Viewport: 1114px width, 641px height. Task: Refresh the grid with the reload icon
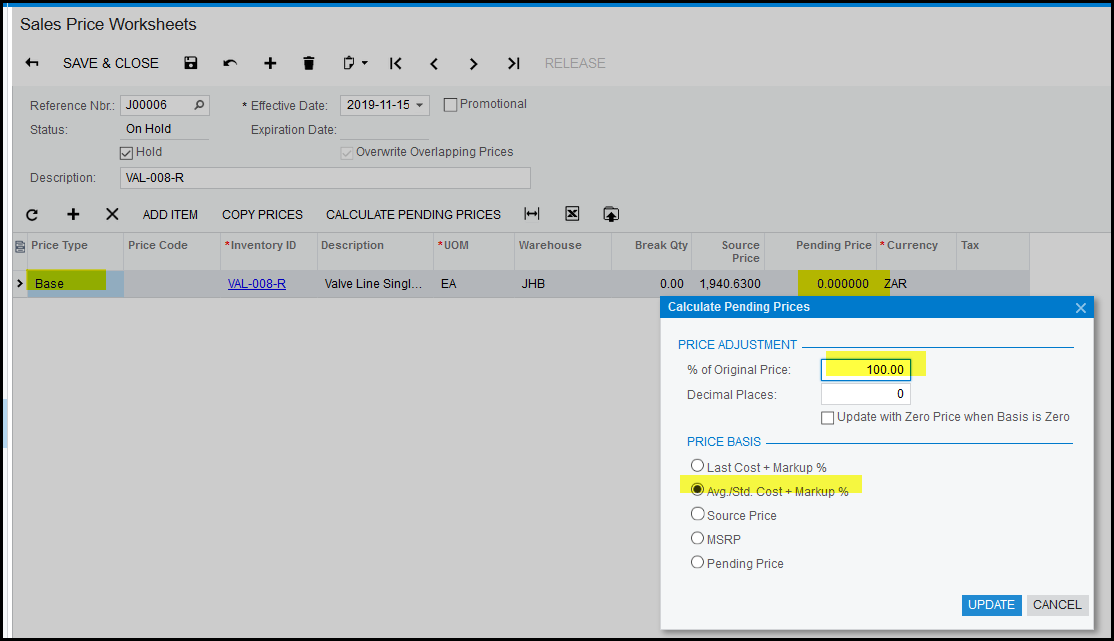[x=32, y=214]
